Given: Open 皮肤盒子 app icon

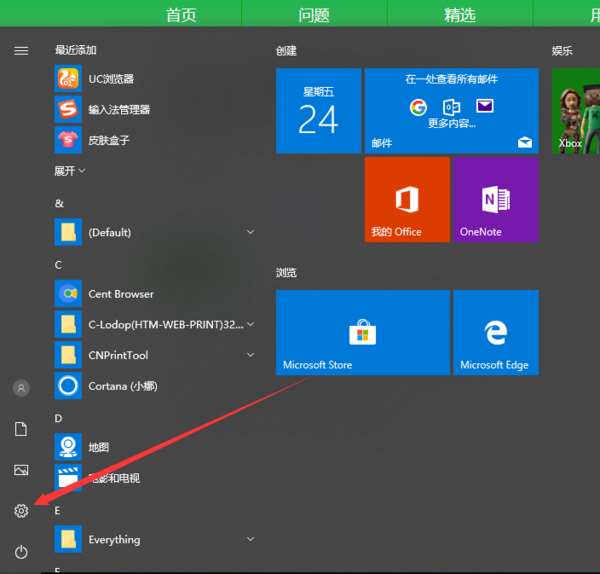Looking at the screenshot, I should point(68,140).
